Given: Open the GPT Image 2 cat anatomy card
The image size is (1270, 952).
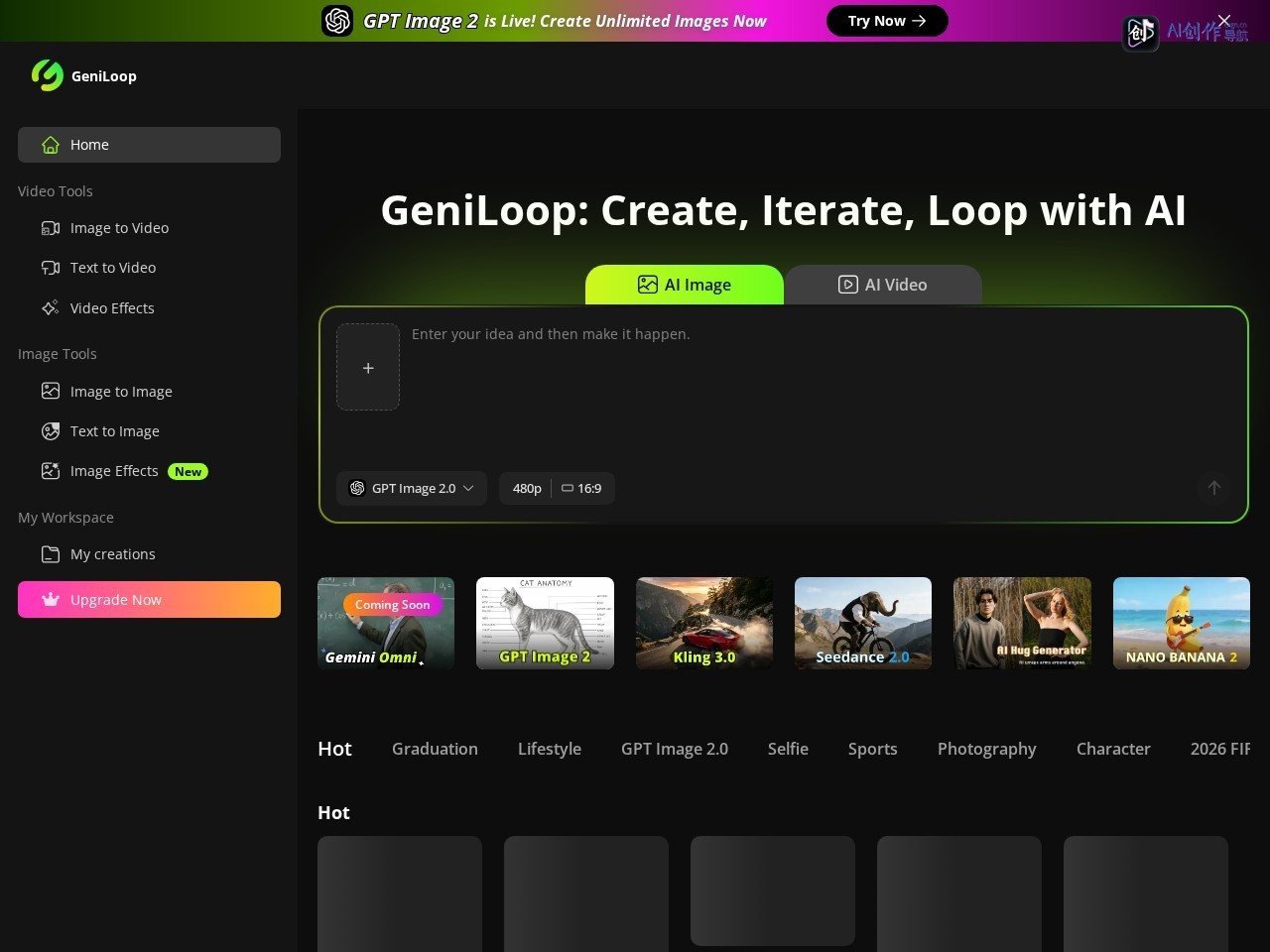Looking at the screenshot, I should click(545, 623).
